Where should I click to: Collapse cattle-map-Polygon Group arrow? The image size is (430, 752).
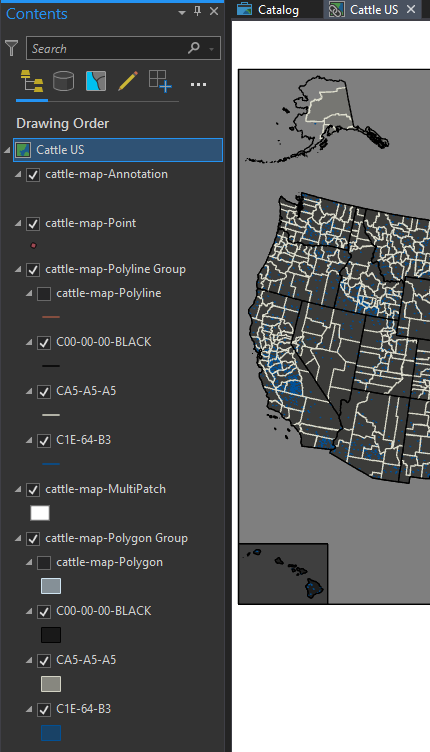point(18,539)
